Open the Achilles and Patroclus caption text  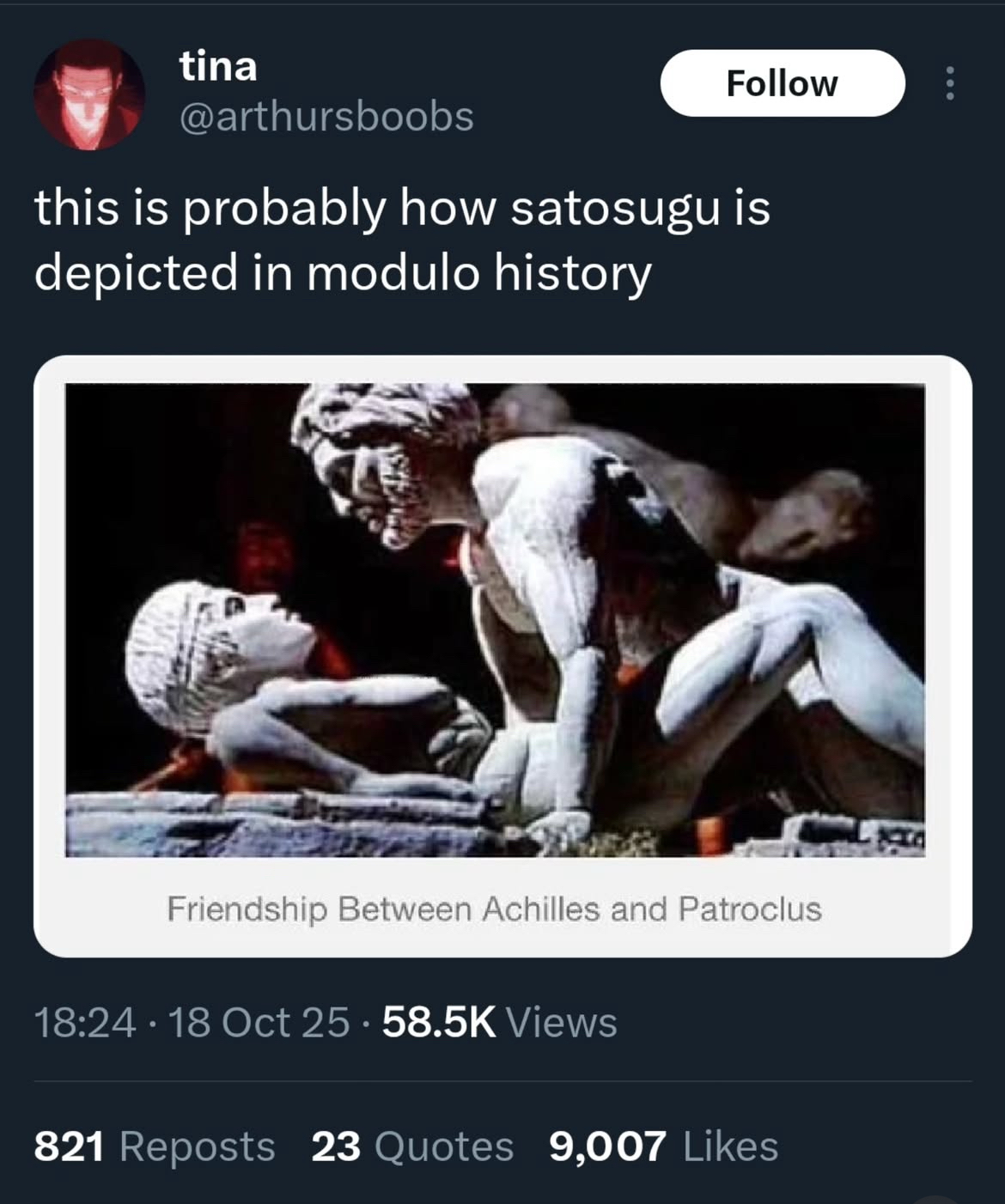pyautogui.click(x=495, y=909)
